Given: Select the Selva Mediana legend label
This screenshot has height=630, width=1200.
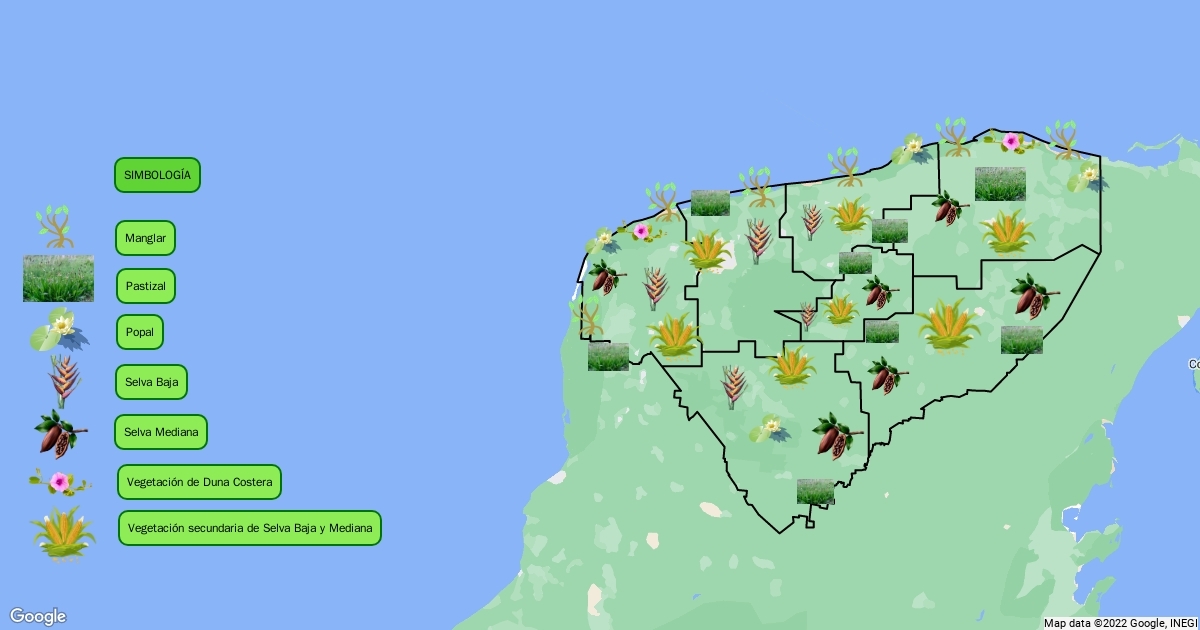Looking at the screenshot, I should coord(161,432).
